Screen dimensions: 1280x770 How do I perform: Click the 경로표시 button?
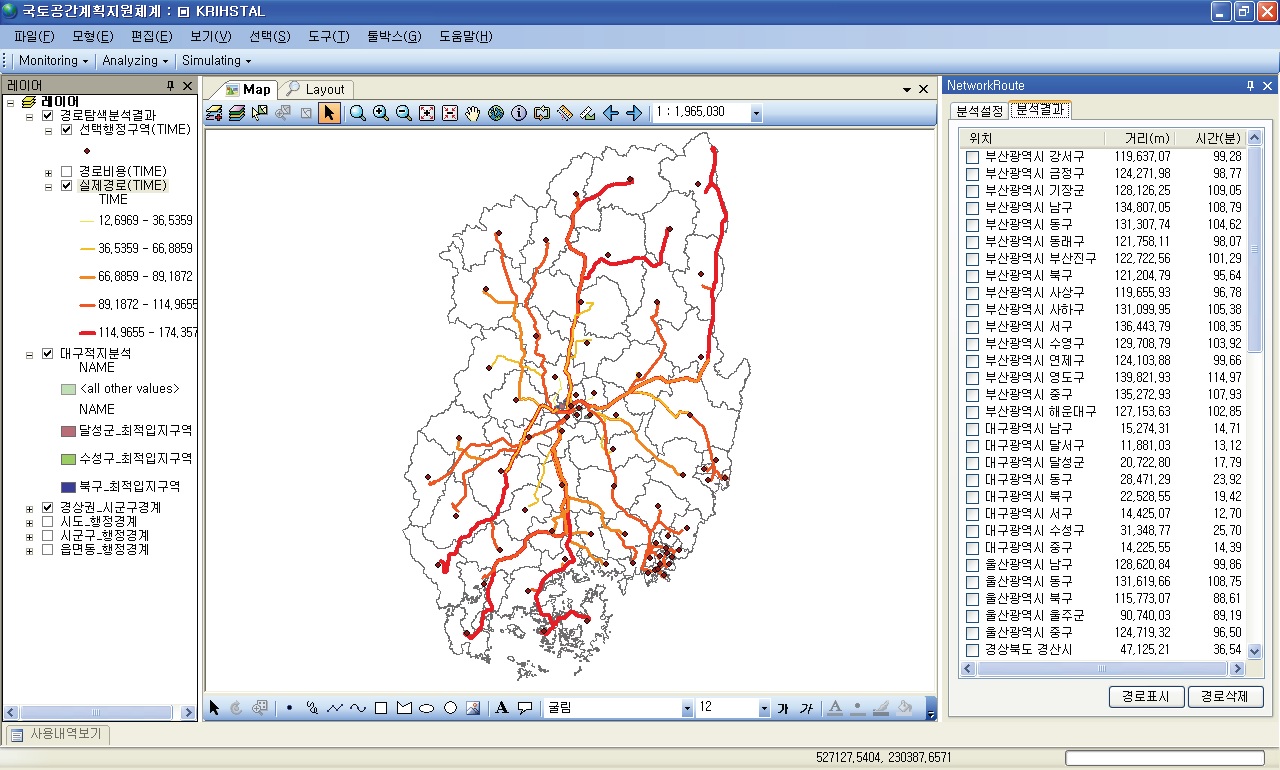click(1146, 697)
